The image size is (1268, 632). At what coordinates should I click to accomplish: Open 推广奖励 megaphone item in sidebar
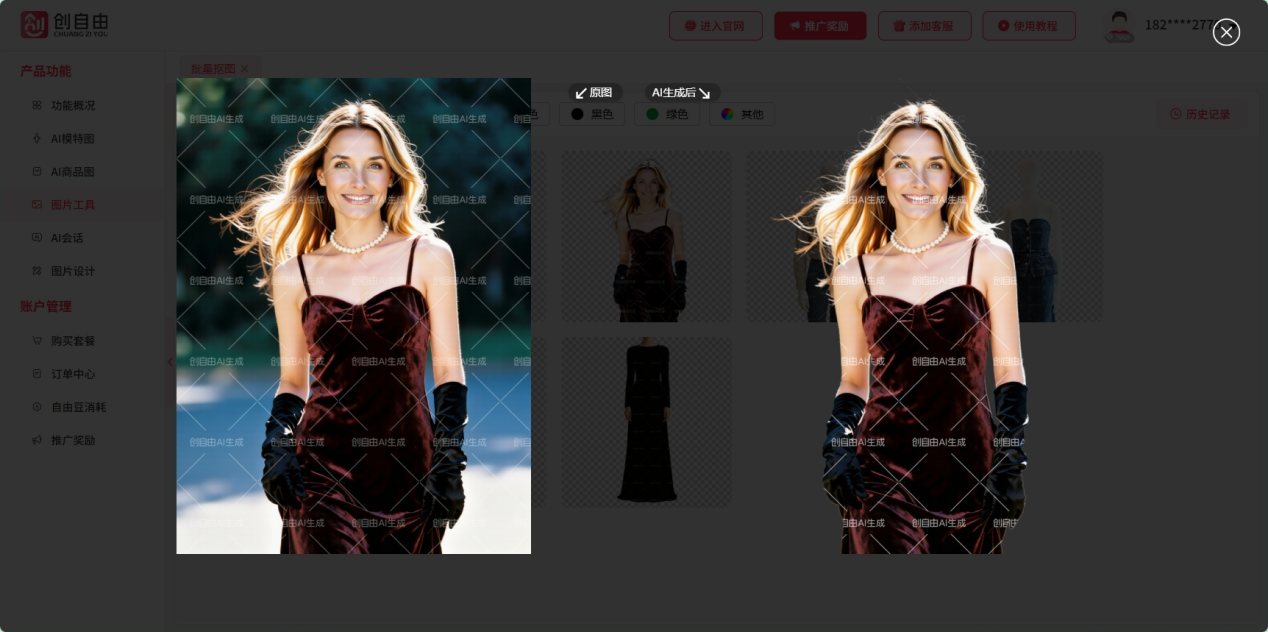coord(72,440)
